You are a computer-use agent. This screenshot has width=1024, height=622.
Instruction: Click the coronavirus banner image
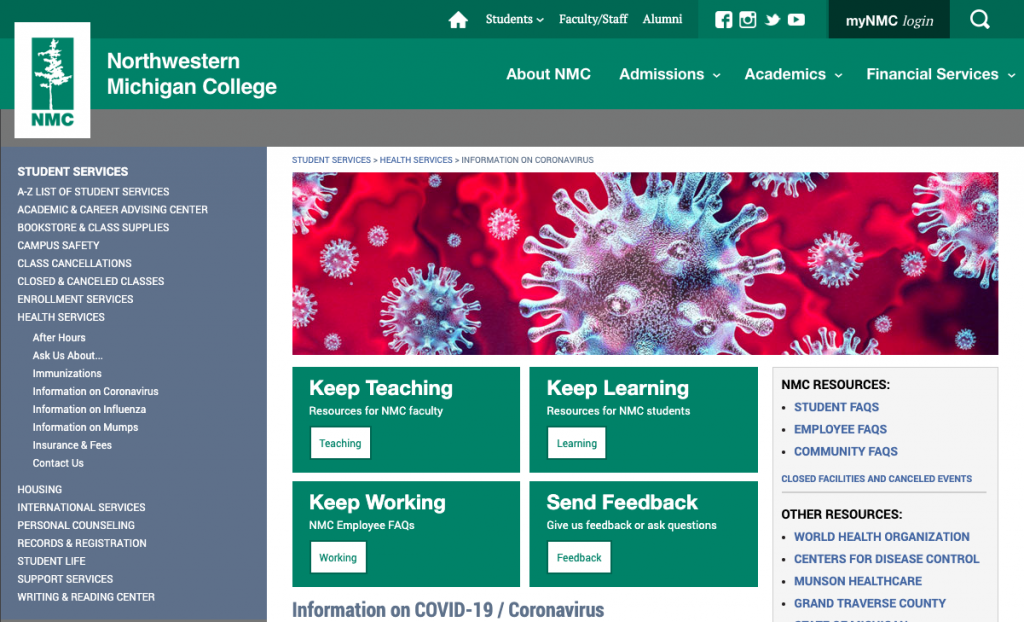coord(644,263)
